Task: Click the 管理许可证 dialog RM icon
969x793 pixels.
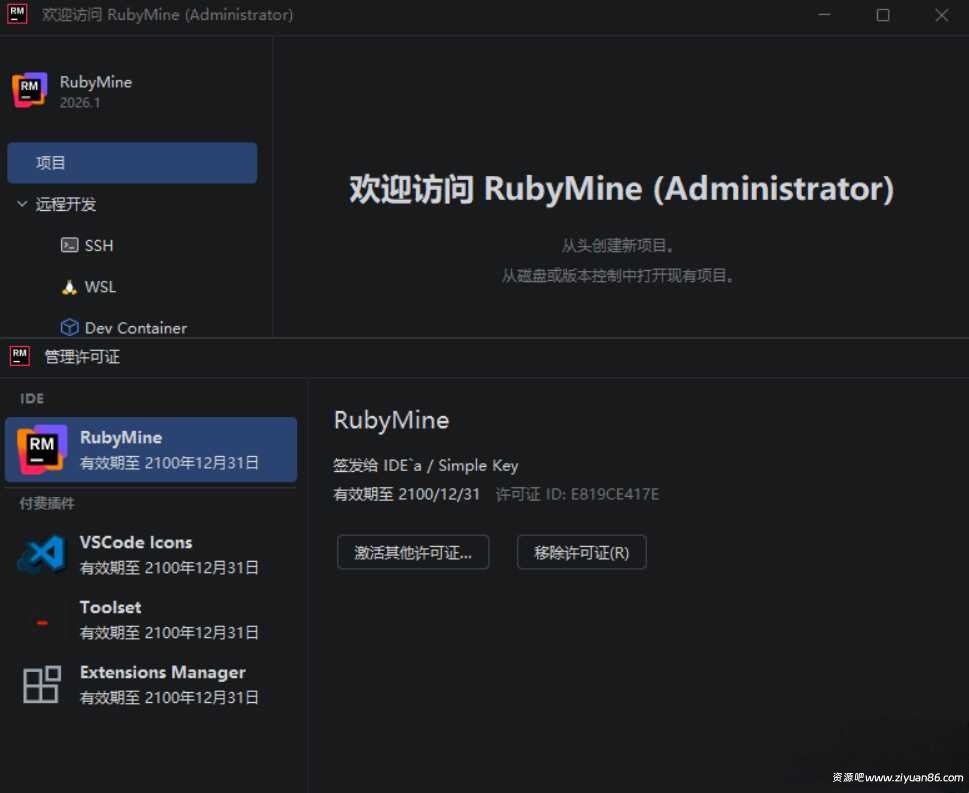Action: [x=20, y=356]
